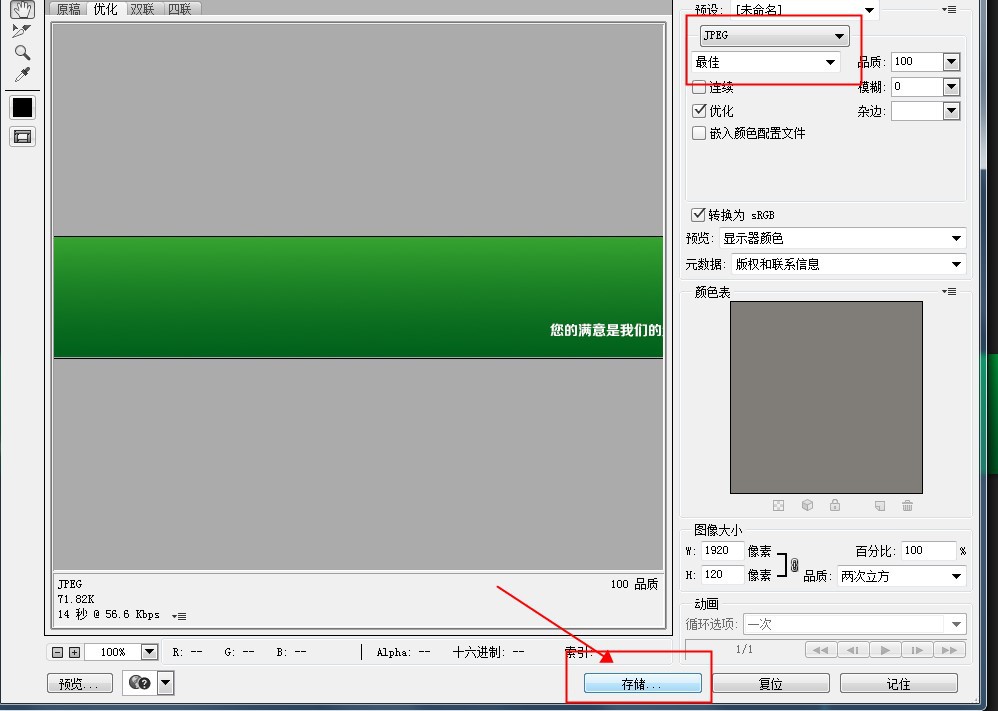This screenshot has height=711, width=998.
Task: Toggle slices visibility icon
Action: (x=22, y=136)
